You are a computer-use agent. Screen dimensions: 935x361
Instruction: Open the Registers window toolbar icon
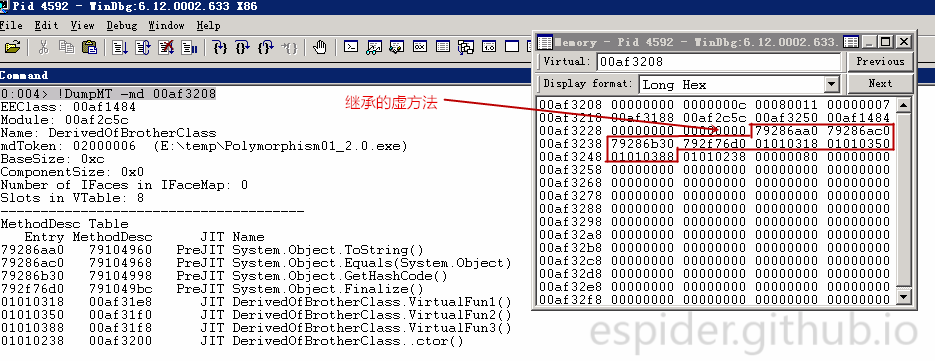coord(420,47)
